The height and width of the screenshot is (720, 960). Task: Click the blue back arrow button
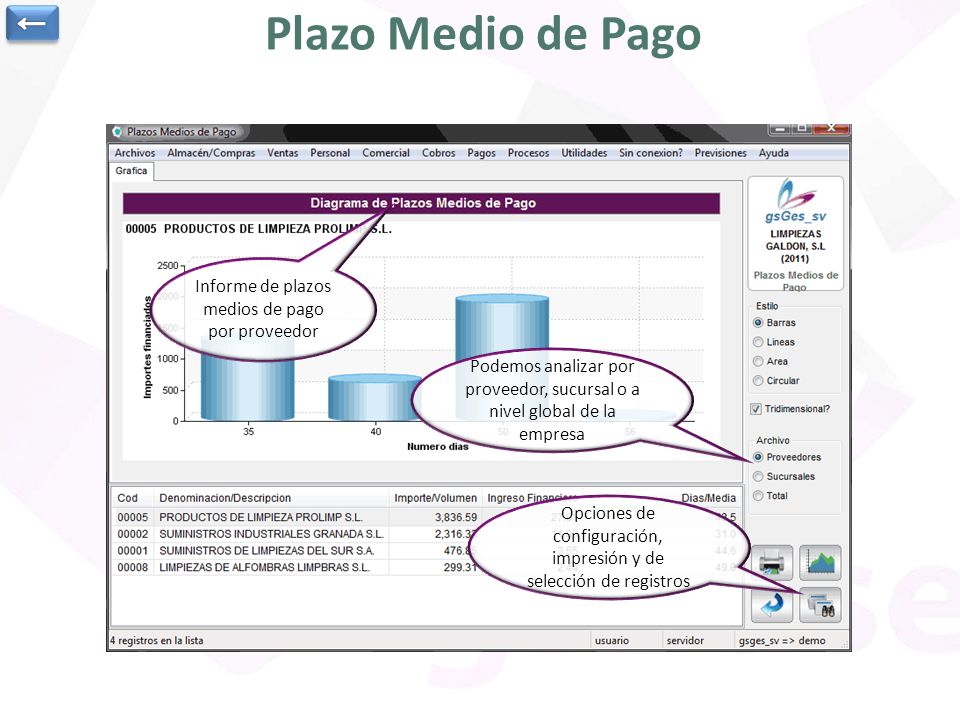(32, 23)
